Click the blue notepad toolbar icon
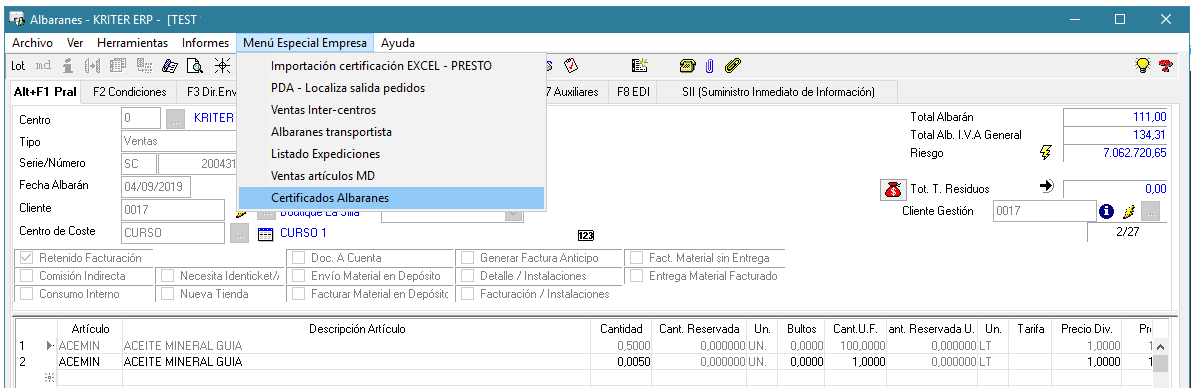1191x388 pixels. 170,66
